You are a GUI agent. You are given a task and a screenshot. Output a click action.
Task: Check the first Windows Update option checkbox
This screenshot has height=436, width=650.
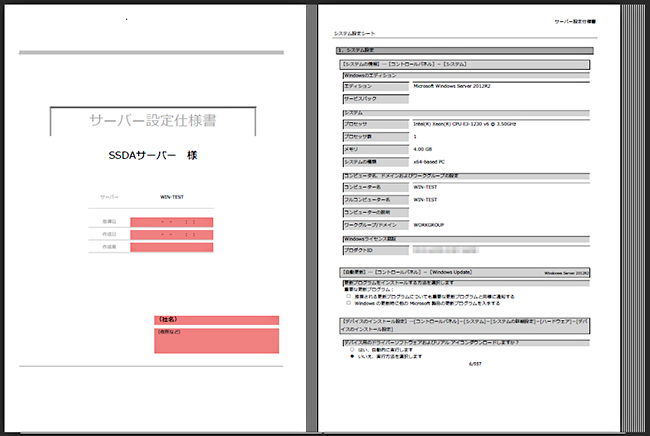coord(347,296)
